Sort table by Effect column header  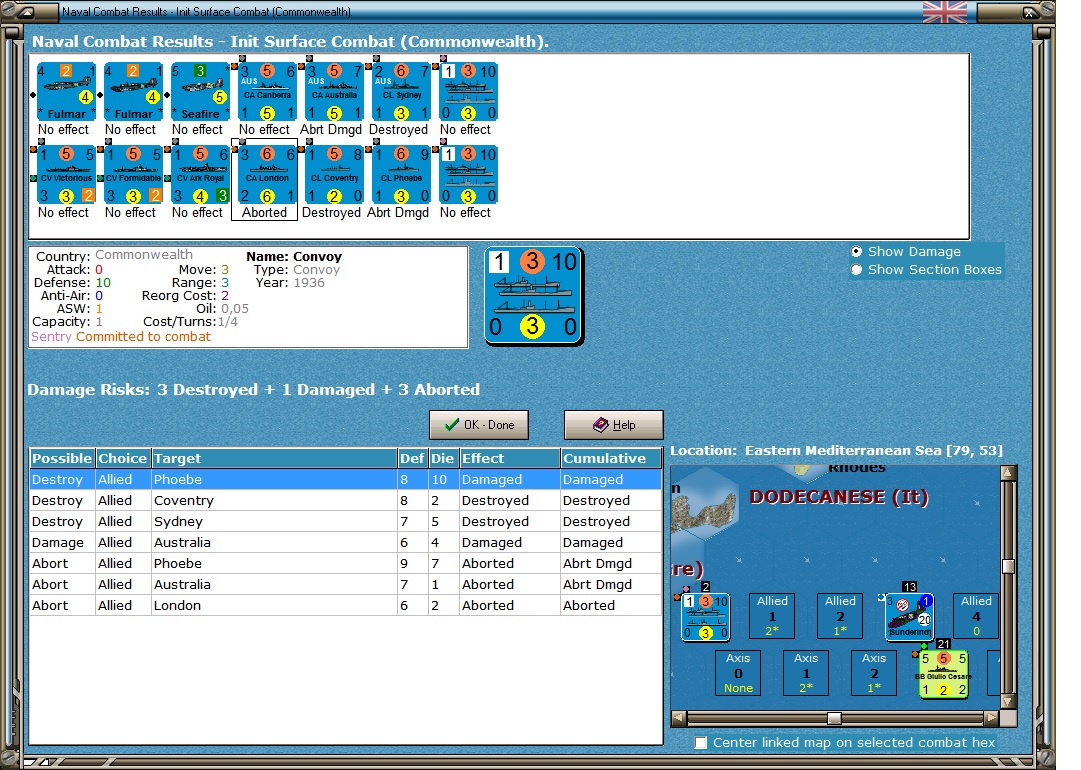pyautogui.click(x=509, y=458)
